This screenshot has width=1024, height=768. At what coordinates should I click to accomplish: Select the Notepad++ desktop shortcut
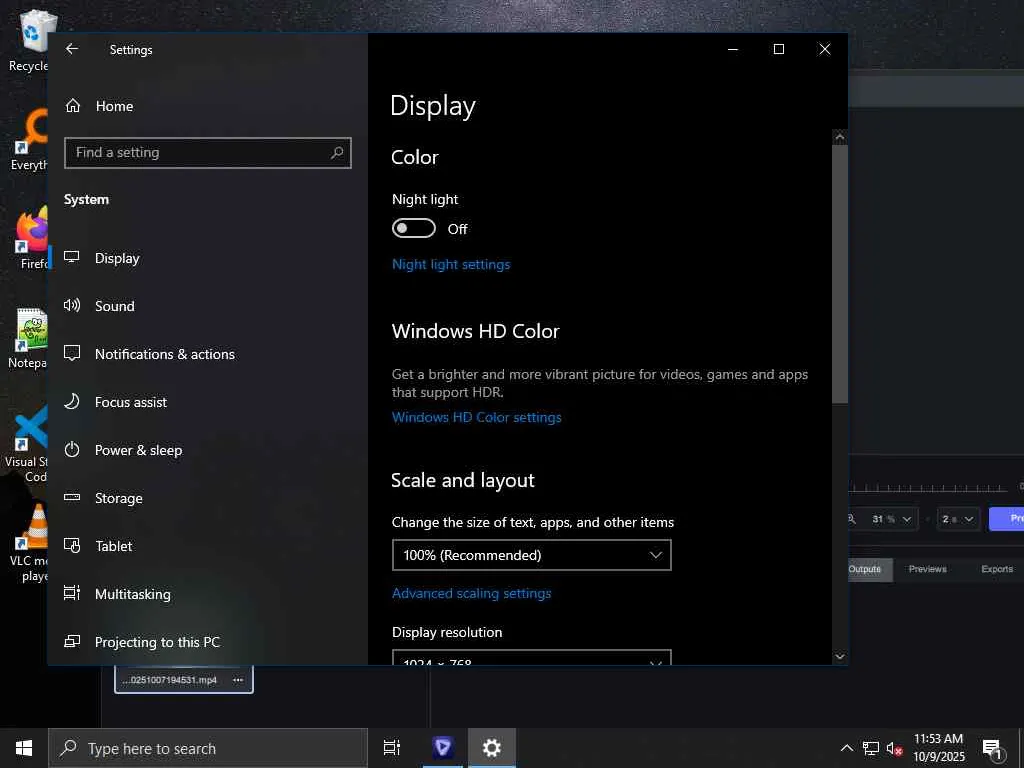coord(29,338)
